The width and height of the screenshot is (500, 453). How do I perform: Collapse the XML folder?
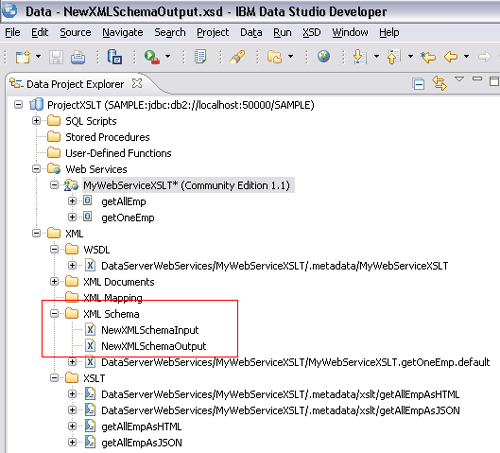tap(36, 233)
